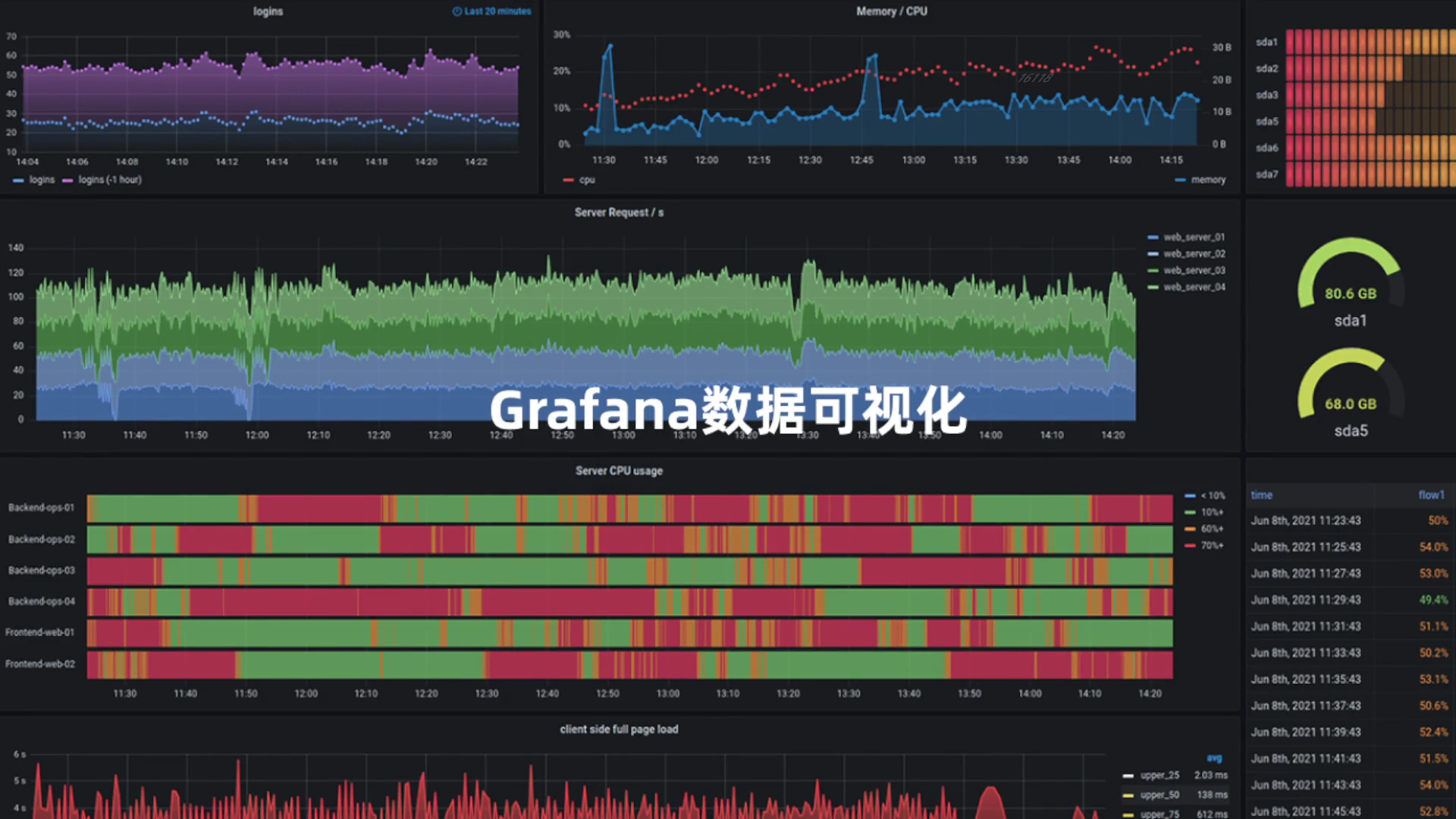
Task: Click table row Jun 8th, 2021 11:27:43
Action: pos(1350,574)
